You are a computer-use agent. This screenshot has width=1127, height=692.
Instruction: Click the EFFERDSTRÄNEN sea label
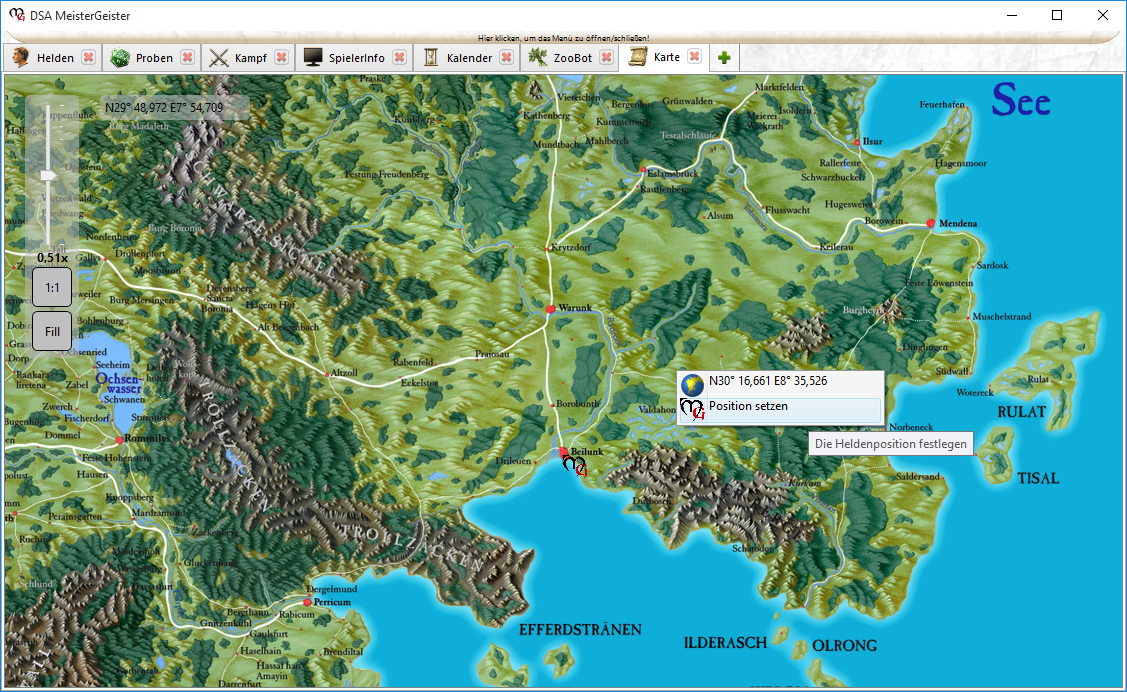(580, 630)
